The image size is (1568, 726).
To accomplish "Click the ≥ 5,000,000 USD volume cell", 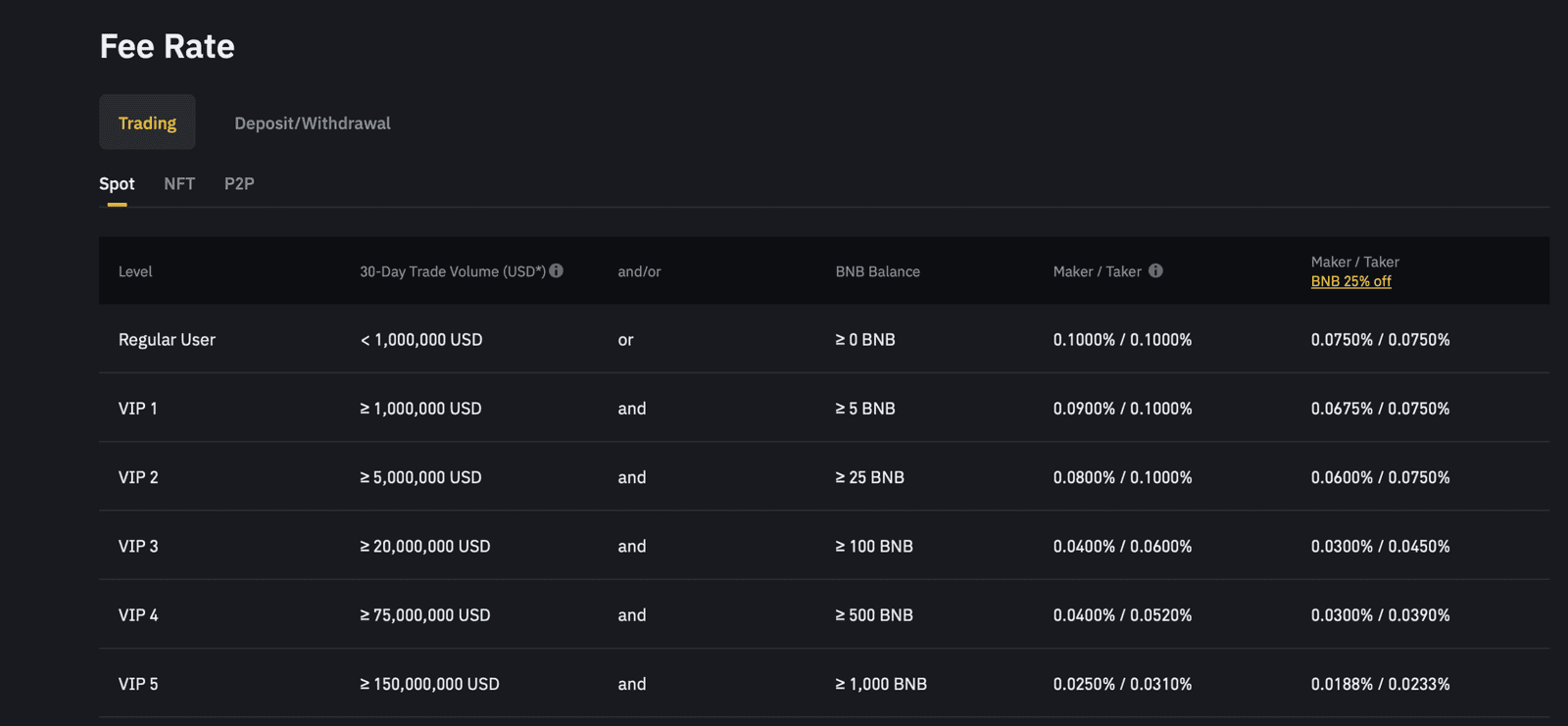I will tap(420, 477).
